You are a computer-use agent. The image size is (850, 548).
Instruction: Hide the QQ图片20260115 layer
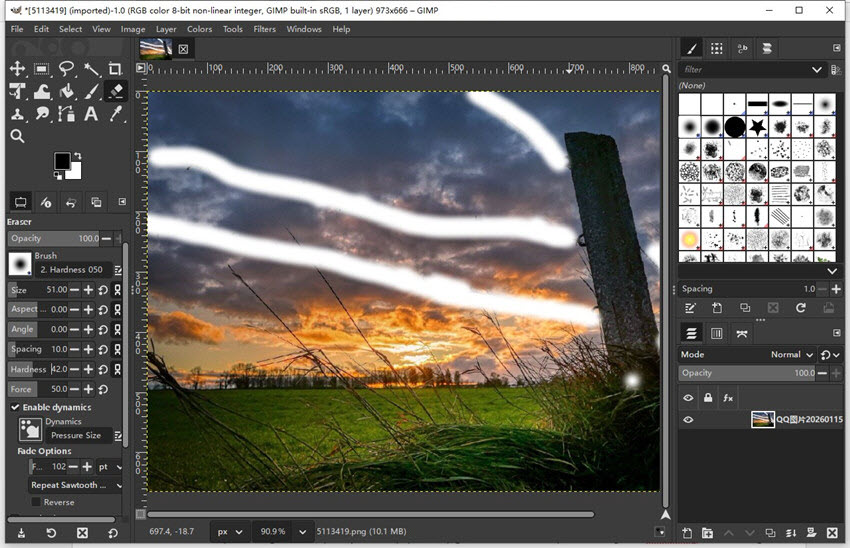click(688, 420)
